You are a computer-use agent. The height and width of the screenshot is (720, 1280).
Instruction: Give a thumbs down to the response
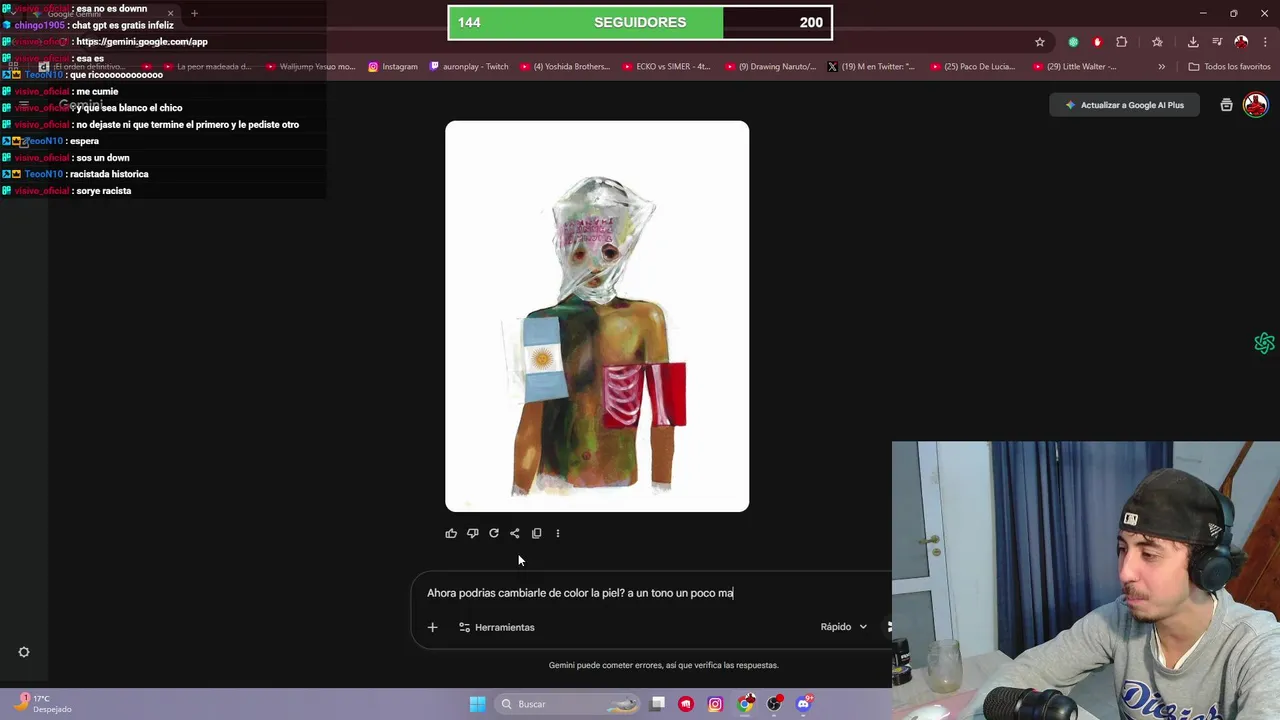point(472,533)
